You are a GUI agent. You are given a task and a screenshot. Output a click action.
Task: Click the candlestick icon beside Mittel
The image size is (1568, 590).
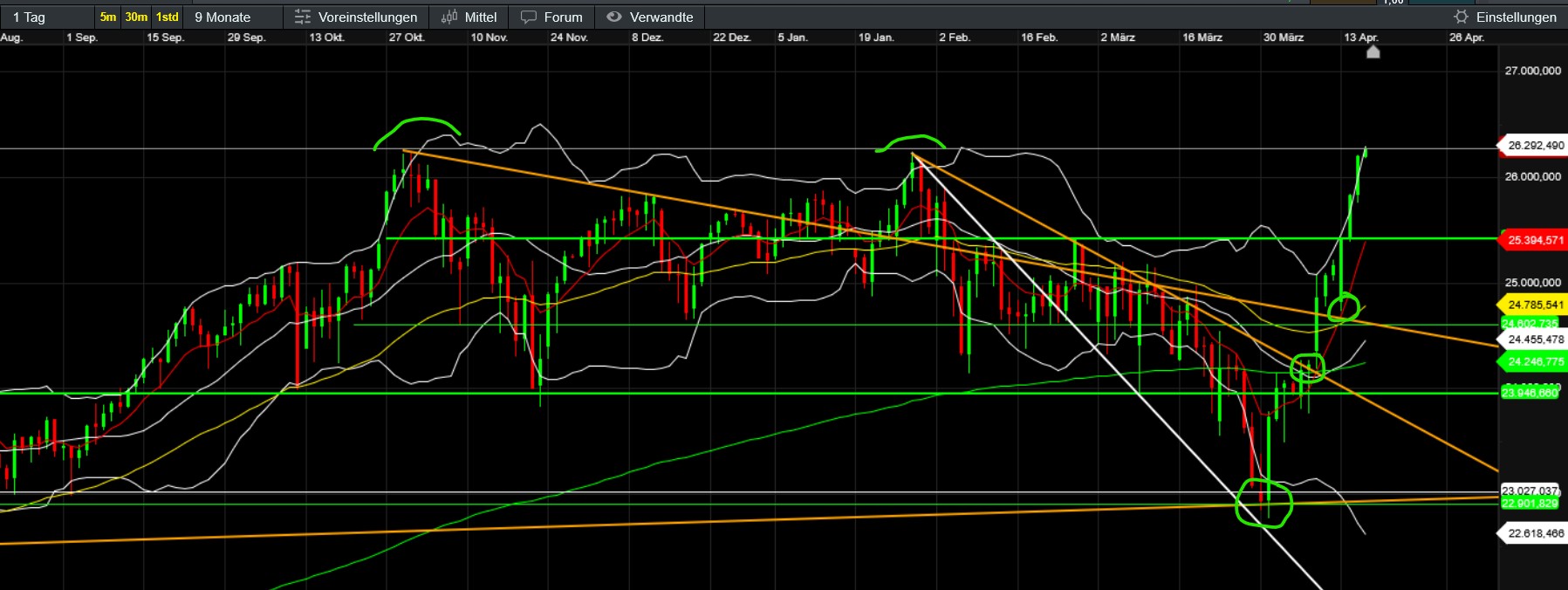click(x=449, y=17)
